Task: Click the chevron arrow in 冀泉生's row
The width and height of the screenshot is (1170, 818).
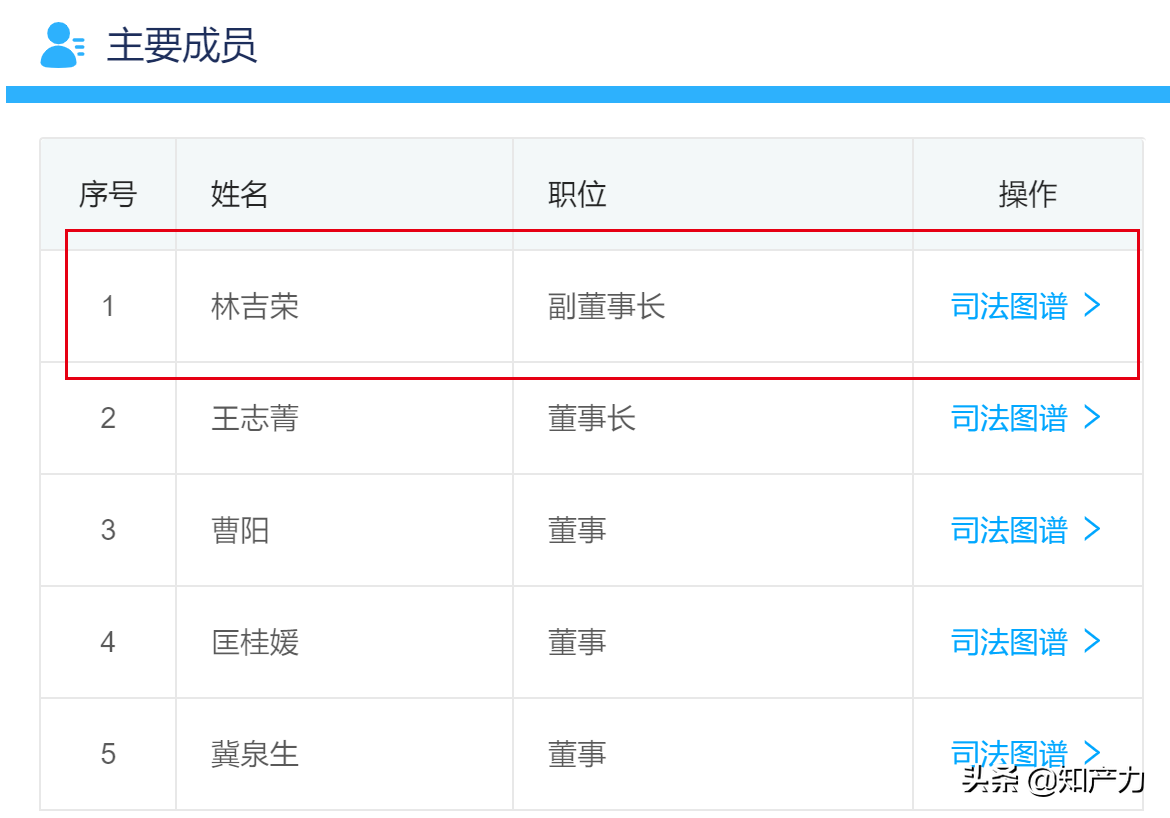Action: point(1092,752)
